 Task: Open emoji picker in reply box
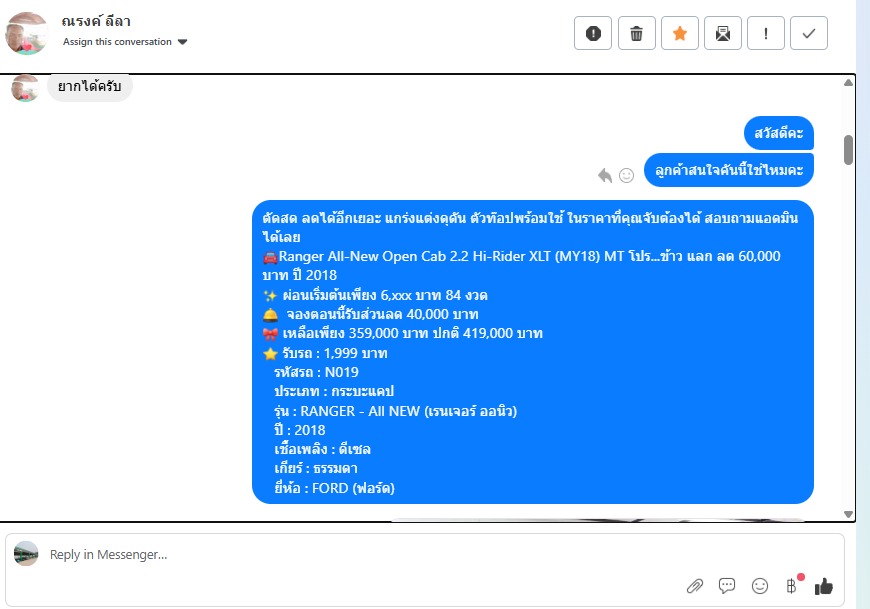760,586
